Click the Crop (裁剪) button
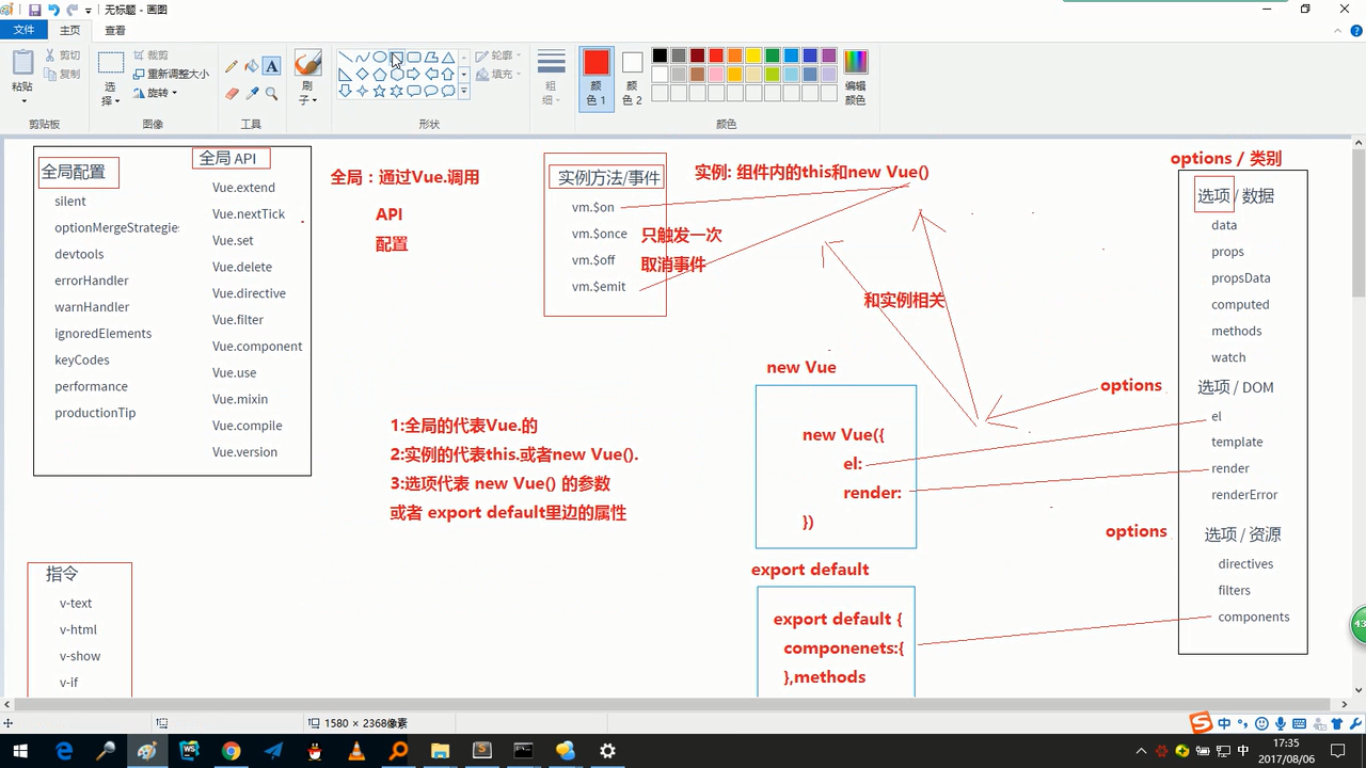This screenshot has height=768, width=1366. [x=151, y=55]
